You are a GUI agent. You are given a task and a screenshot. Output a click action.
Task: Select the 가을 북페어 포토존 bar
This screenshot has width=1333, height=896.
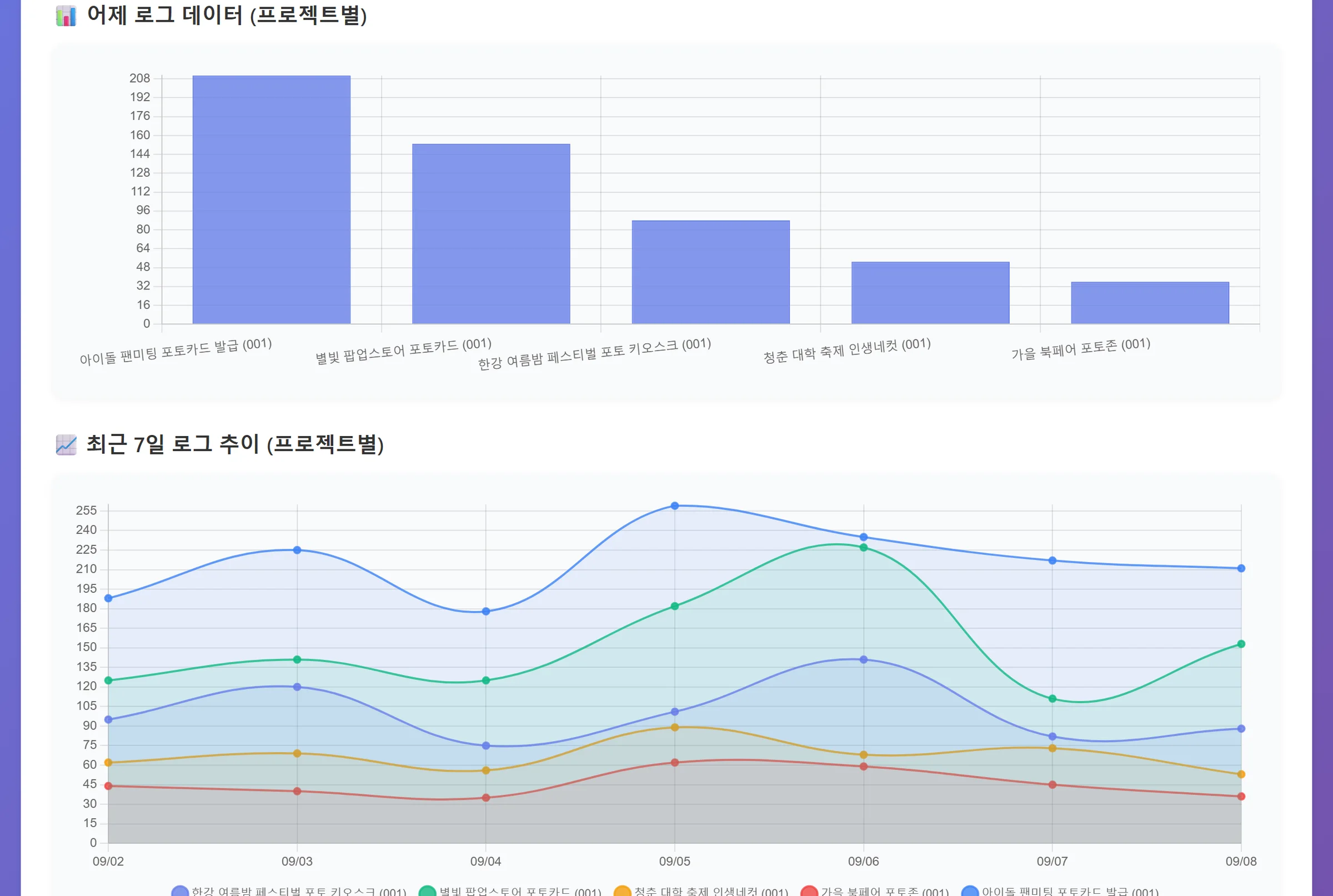point(1150,303)
